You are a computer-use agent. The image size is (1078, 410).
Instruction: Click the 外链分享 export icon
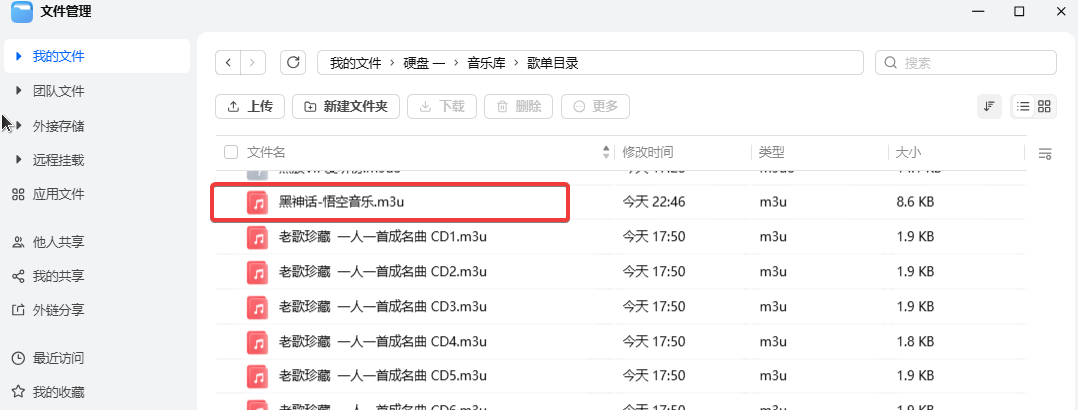point(19,310)
